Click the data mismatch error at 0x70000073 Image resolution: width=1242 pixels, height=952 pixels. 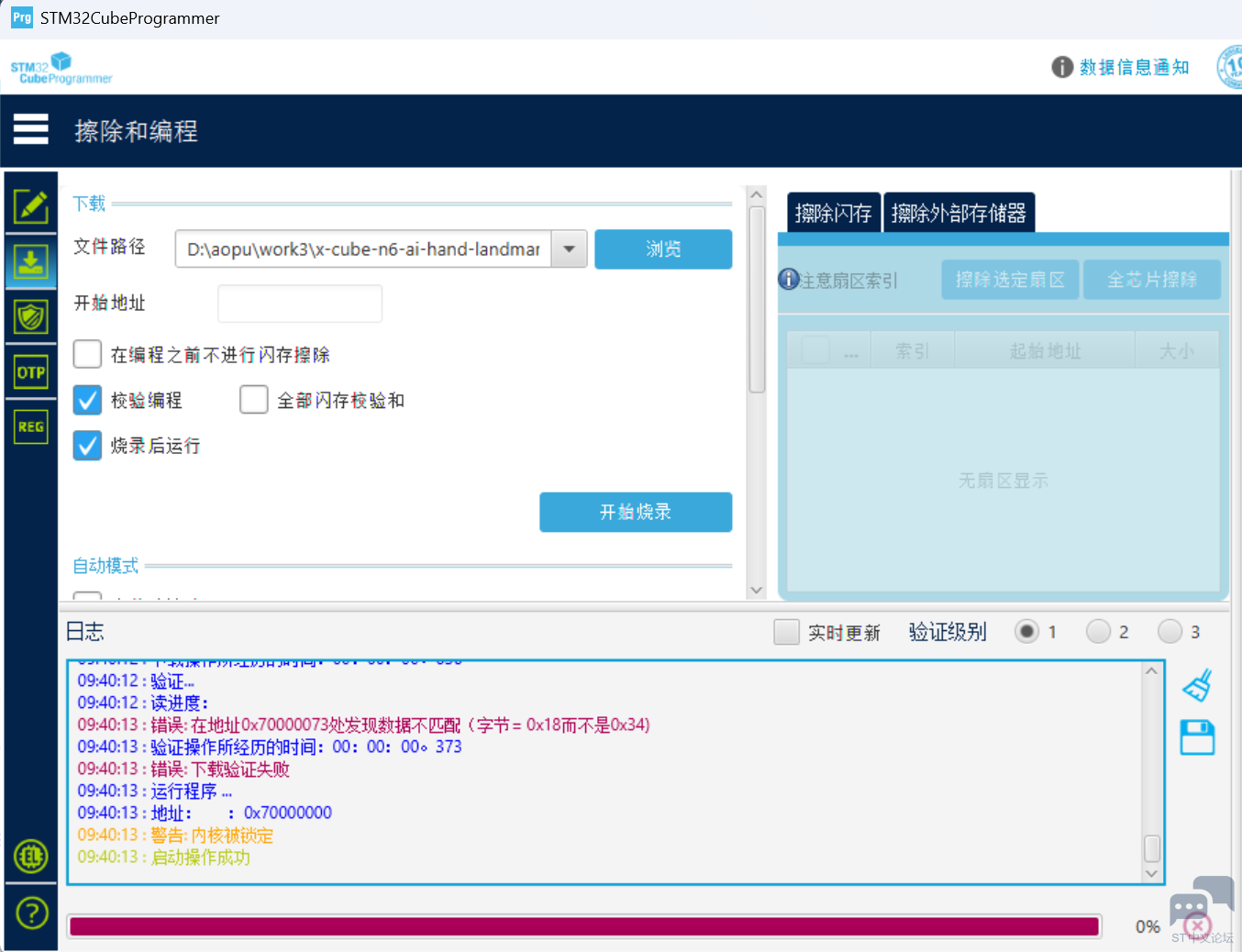click(x=364, y=725)
